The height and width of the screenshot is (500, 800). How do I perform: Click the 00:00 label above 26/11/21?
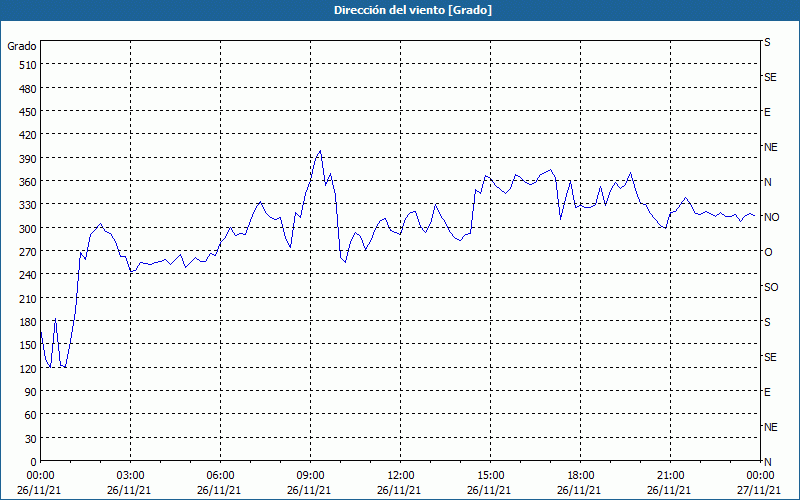click(x=40, y=476)
